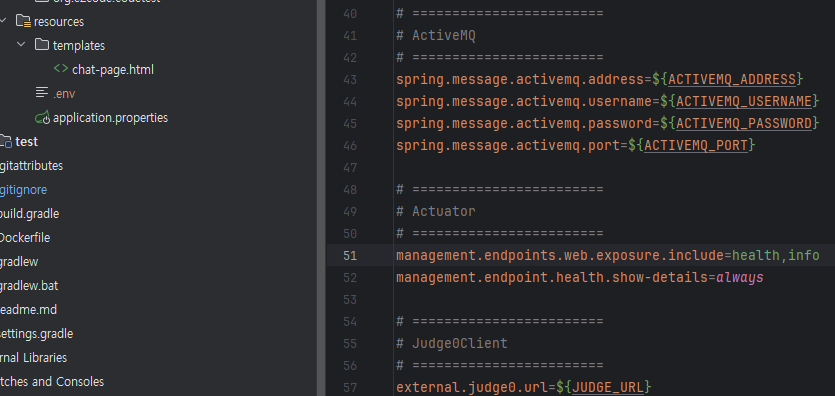
Task: Select application.properties in the tree
Action: click(x=110, y=118)
